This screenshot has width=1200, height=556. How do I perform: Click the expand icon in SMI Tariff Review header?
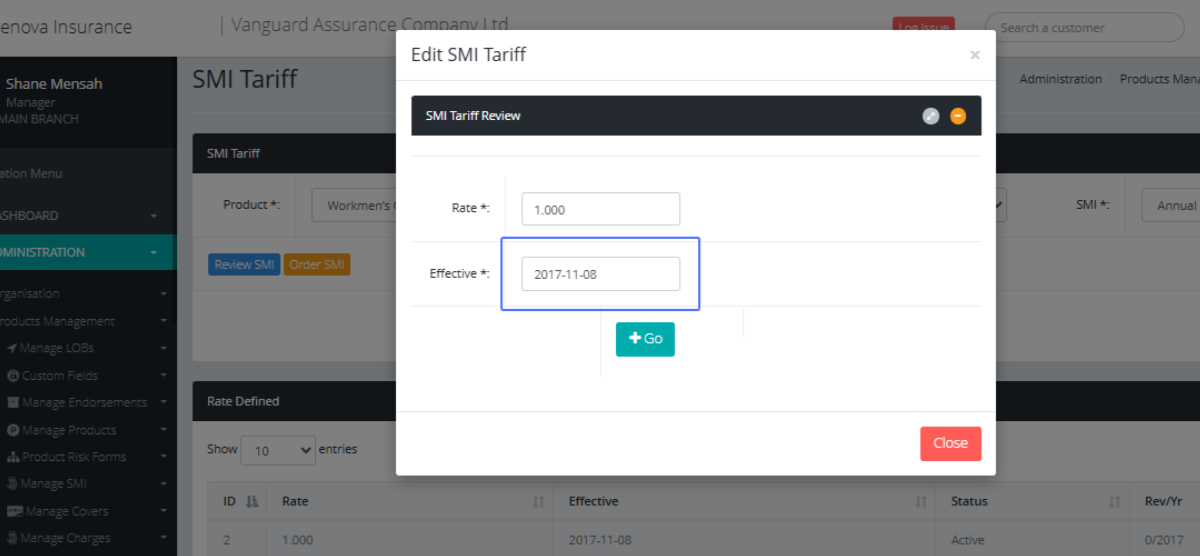[x=931, y=116]
